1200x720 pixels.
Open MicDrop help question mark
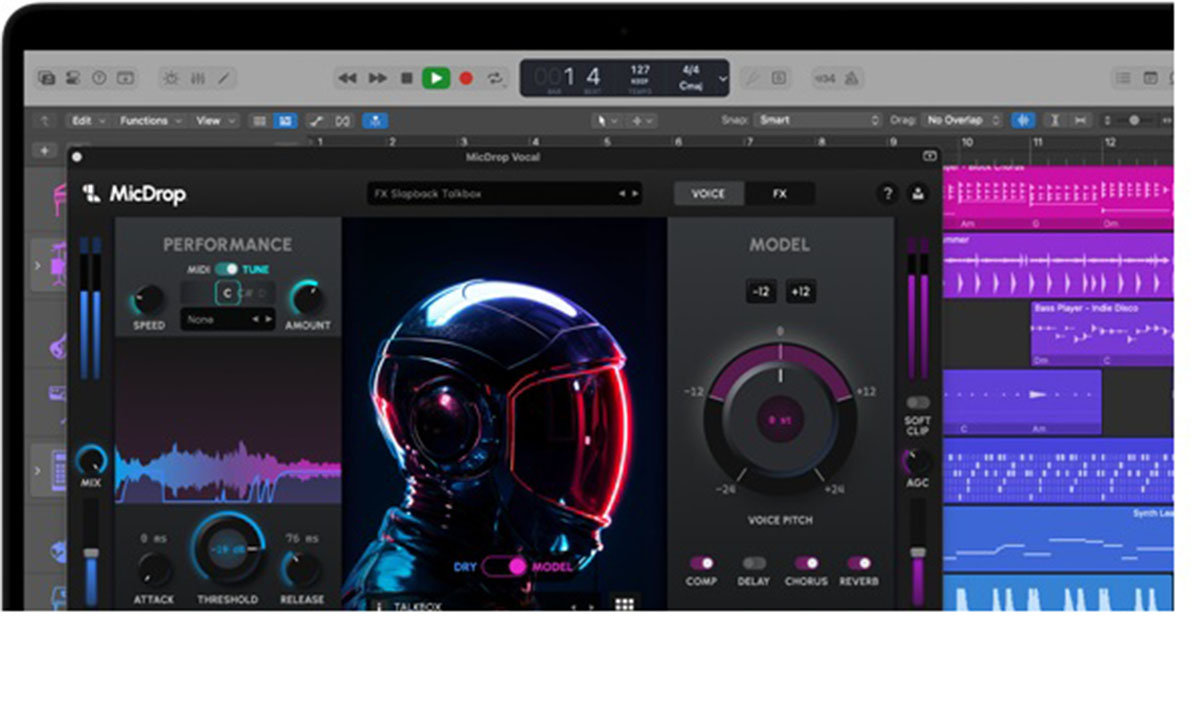pyautogui.click(x=886, y=194)
